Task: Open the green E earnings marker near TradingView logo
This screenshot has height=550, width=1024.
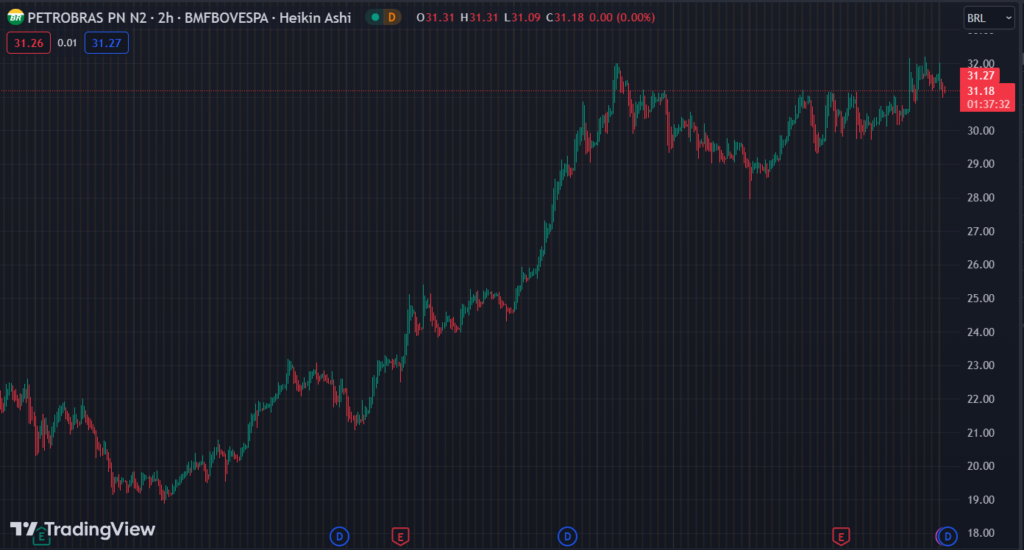Action: (x=41, y=537)
